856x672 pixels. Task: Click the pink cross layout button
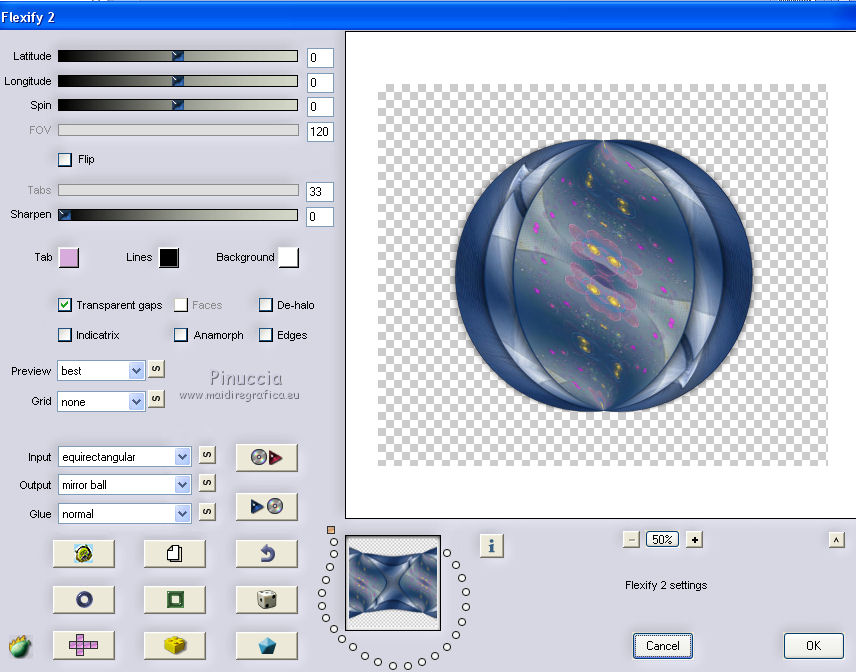tap(84, 645)
